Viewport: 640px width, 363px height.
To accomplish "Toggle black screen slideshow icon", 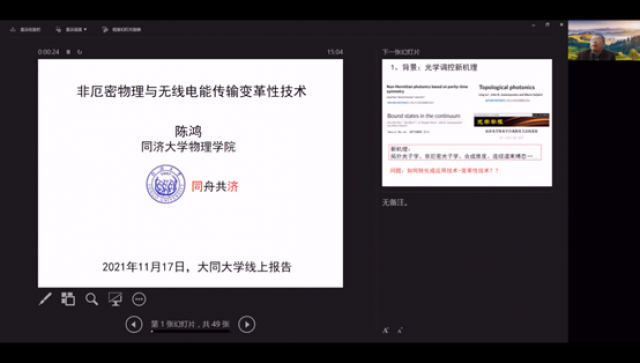I will pos(115,299).
